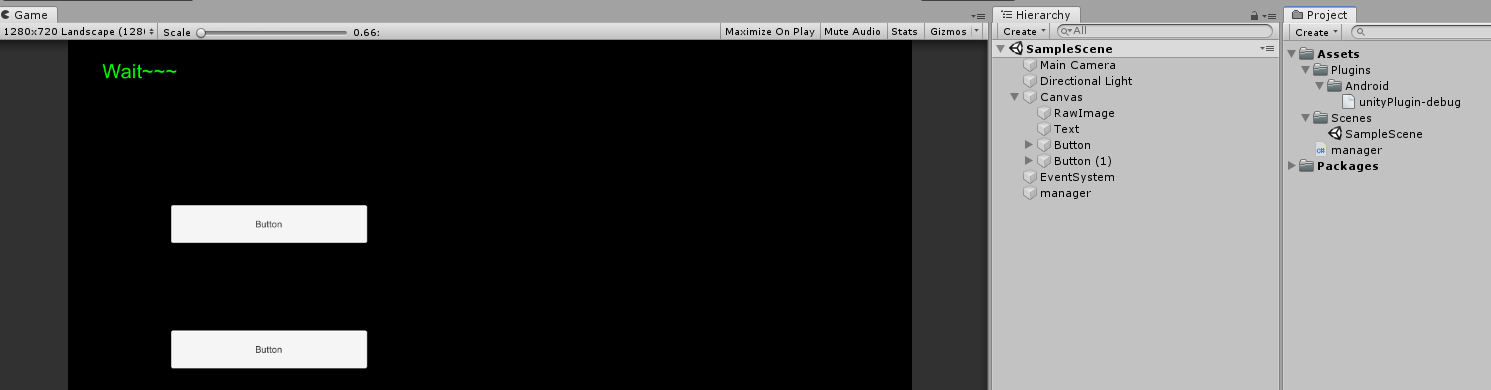Collapse the Canvas node
Screen dimensions: 1491x390
1015,97
